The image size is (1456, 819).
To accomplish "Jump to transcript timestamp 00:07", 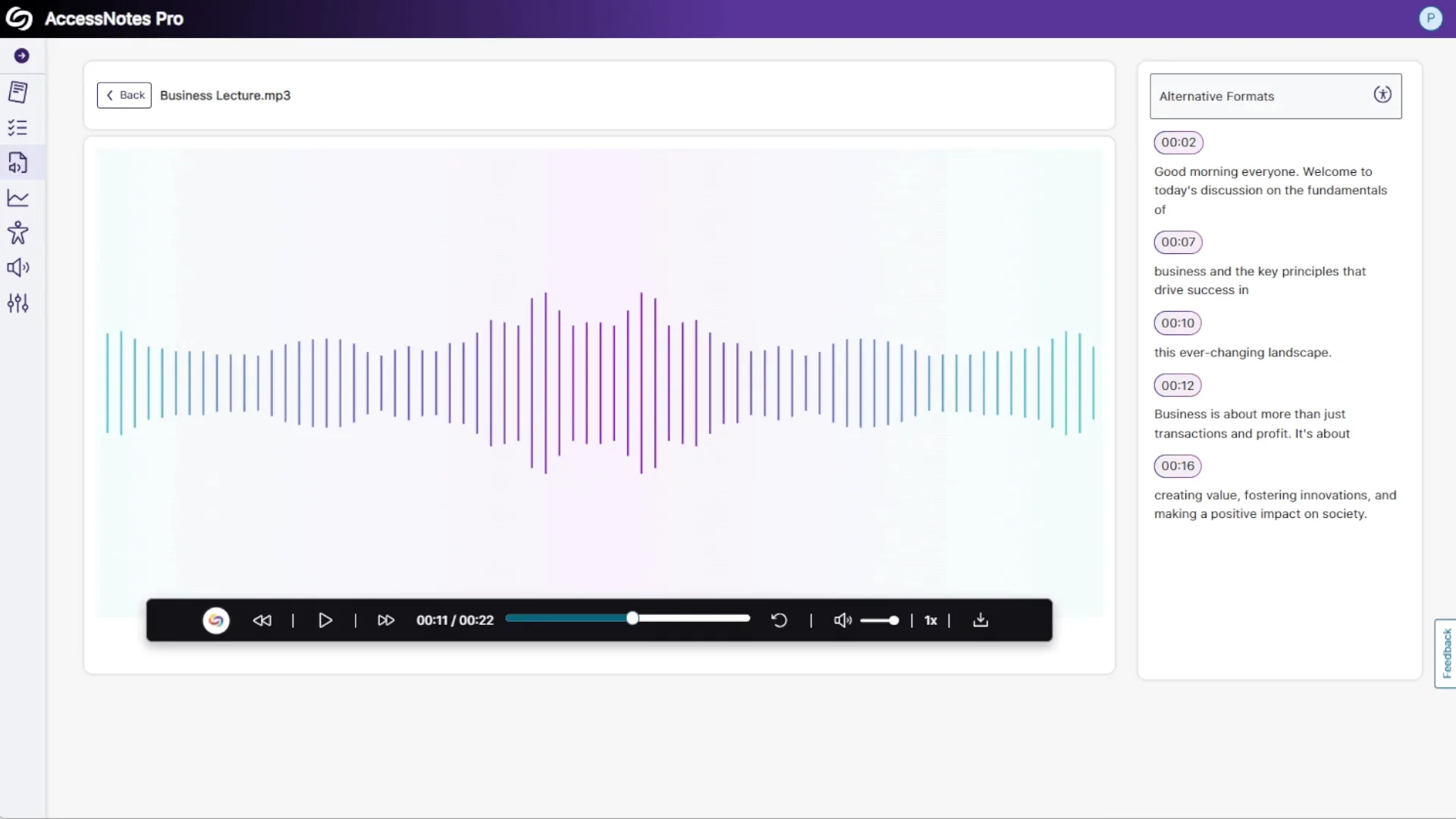I will [1178, 243].
